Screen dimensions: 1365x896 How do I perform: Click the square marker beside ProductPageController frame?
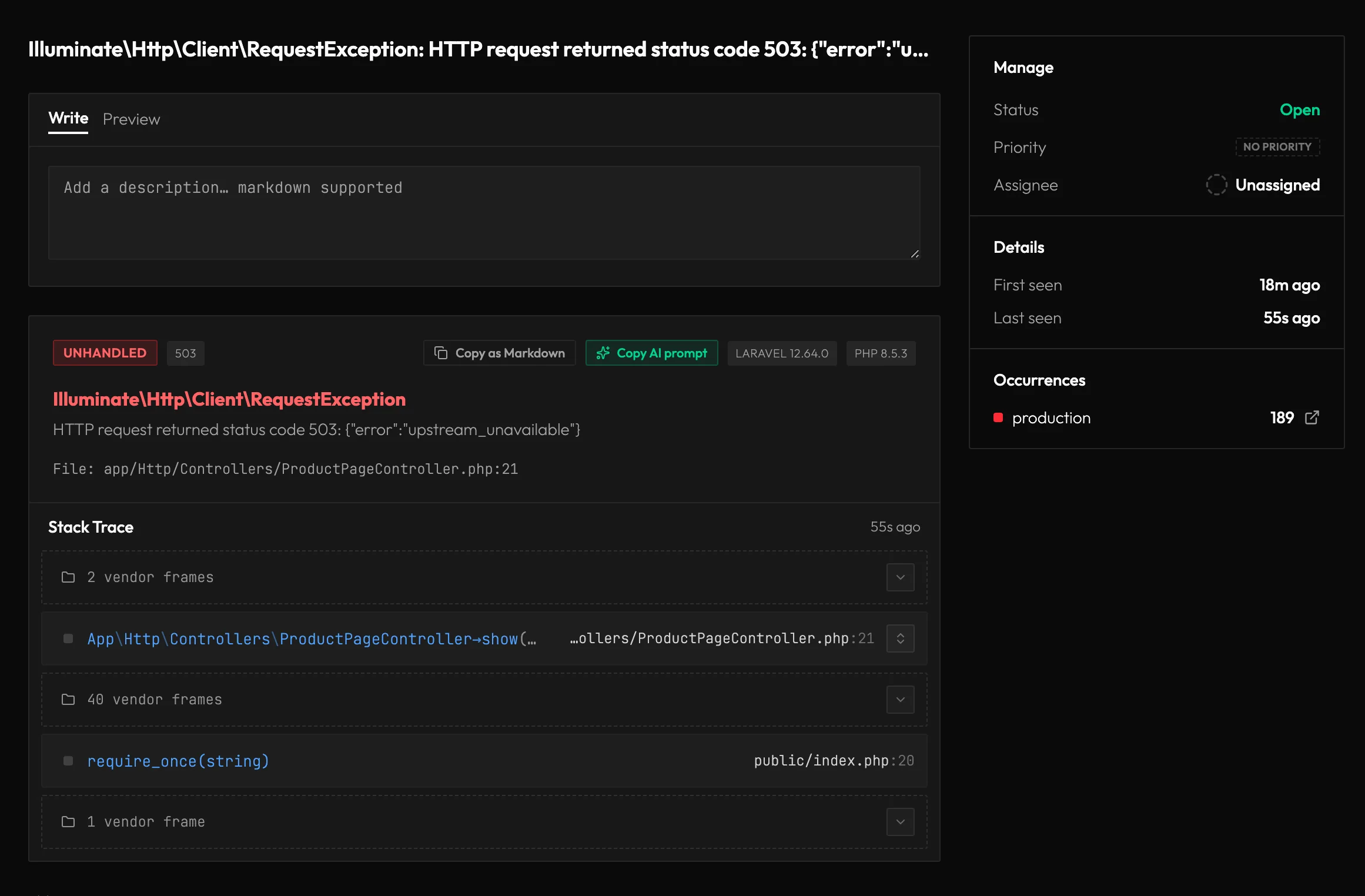[x=68, y=638]
